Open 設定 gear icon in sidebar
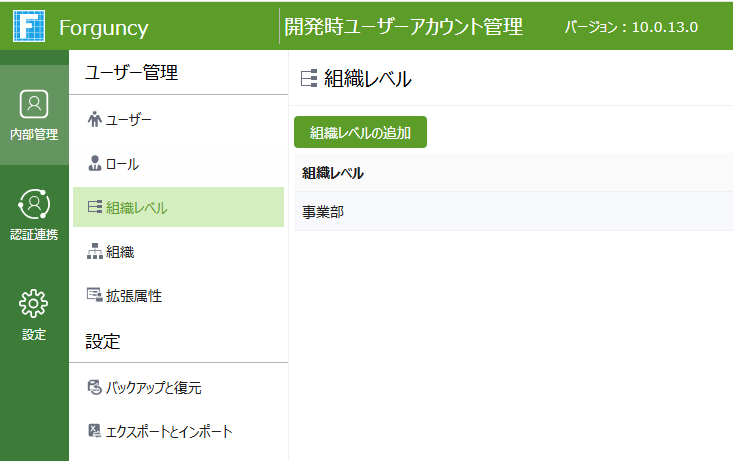The height and width of the screenshot is (461, 733). click(x=34, y=303)
